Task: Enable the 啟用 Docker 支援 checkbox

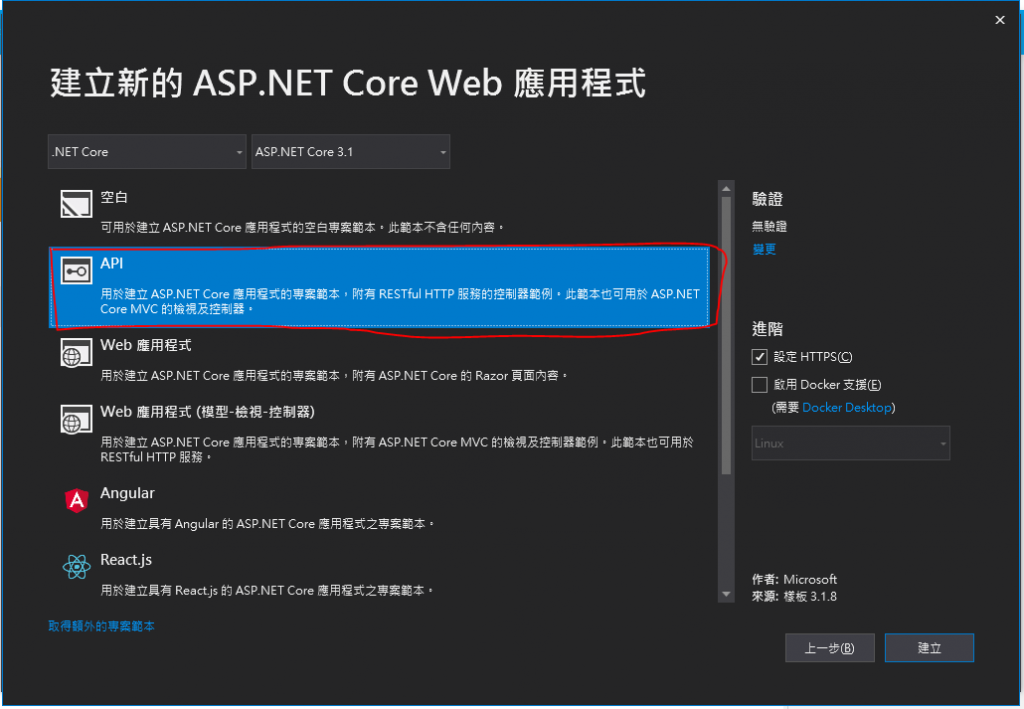Action: tap(759, 385)
